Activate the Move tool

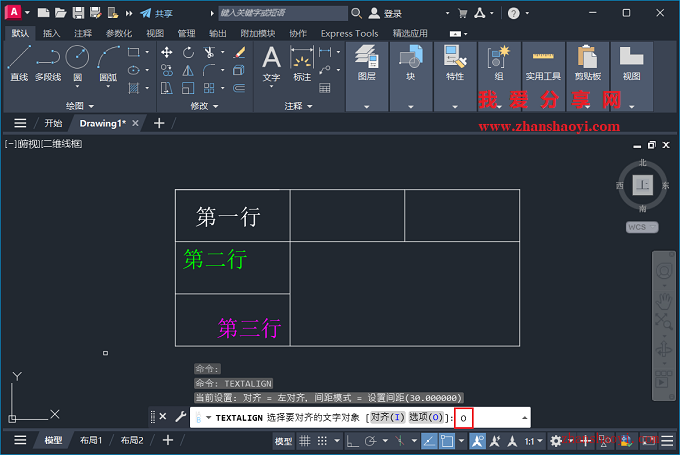[x=167, y=52]
